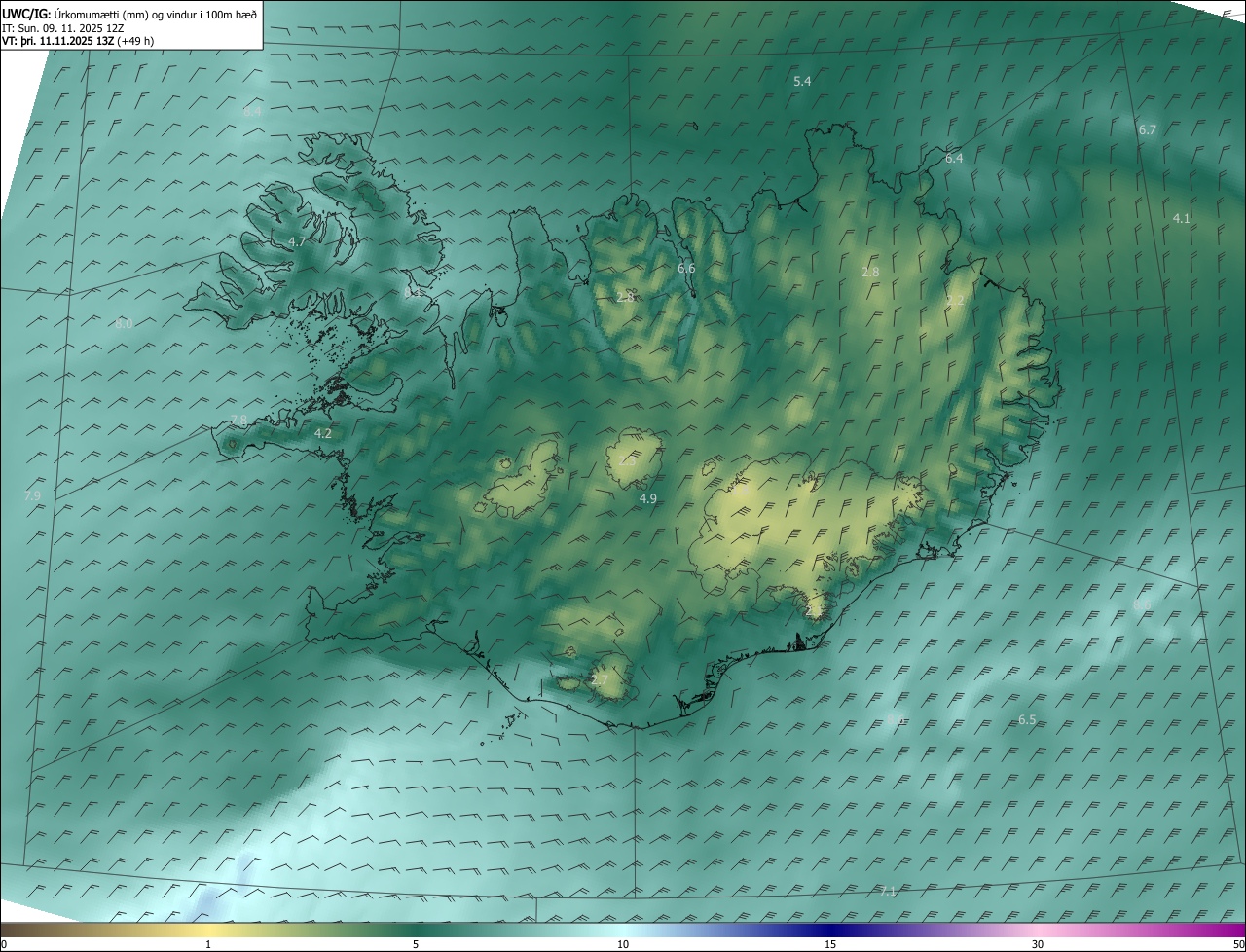Click the 6.5 value label on the map
Screen dimensions: 1246x952
point(1027,719)
